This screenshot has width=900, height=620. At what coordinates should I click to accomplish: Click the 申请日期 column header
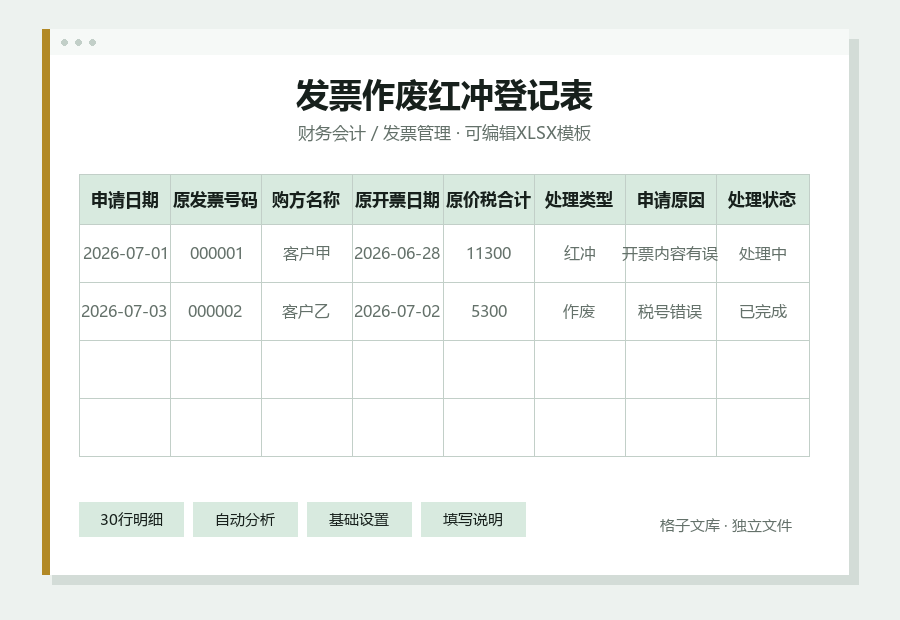pos(125,200)
